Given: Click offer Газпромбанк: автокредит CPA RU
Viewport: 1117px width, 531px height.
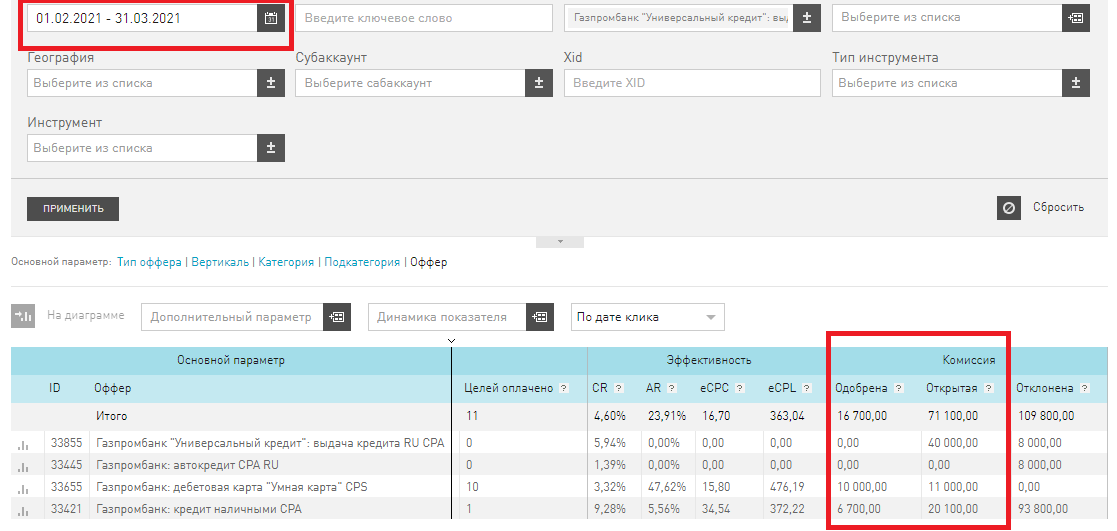Looking at the screenshot, I should click(187, 465).
